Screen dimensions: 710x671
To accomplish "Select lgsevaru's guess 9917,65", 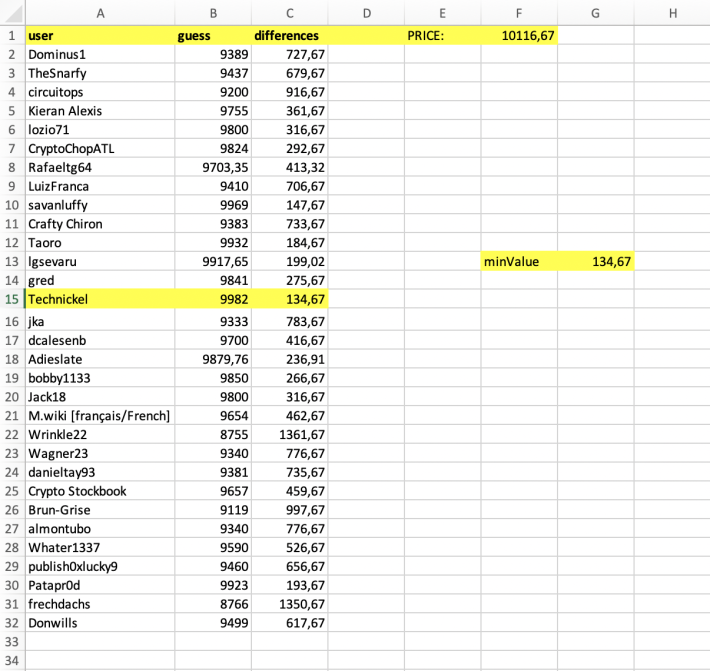I will pyautogui.click(x=213, y=261).
